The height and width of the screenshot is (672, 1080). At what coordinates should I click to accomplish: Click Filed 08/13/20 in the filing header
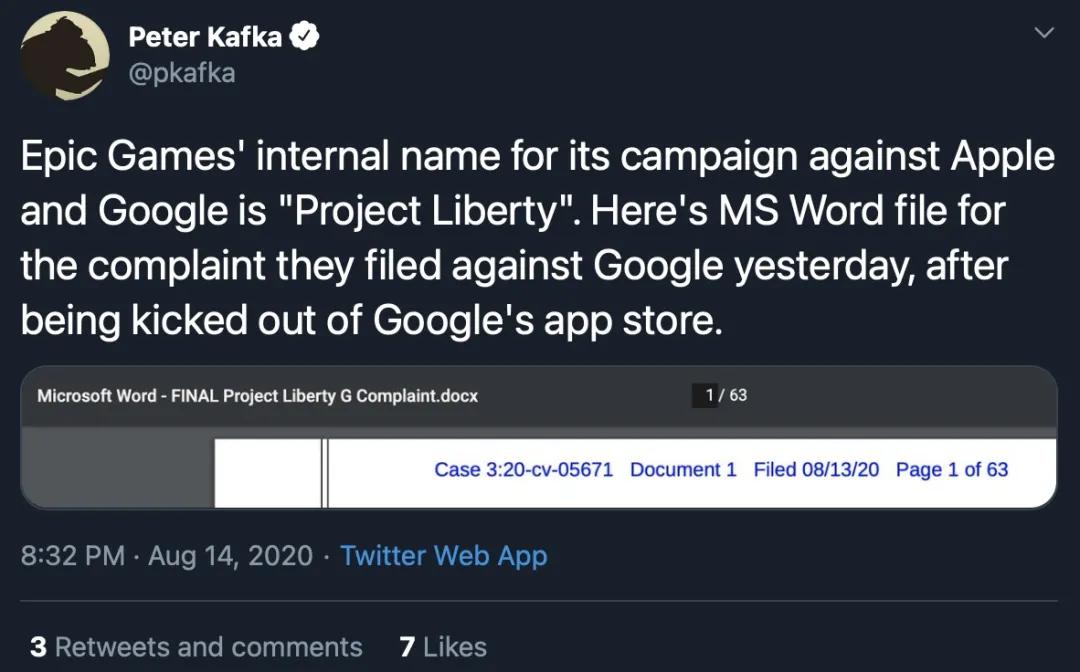coord(816,469)
